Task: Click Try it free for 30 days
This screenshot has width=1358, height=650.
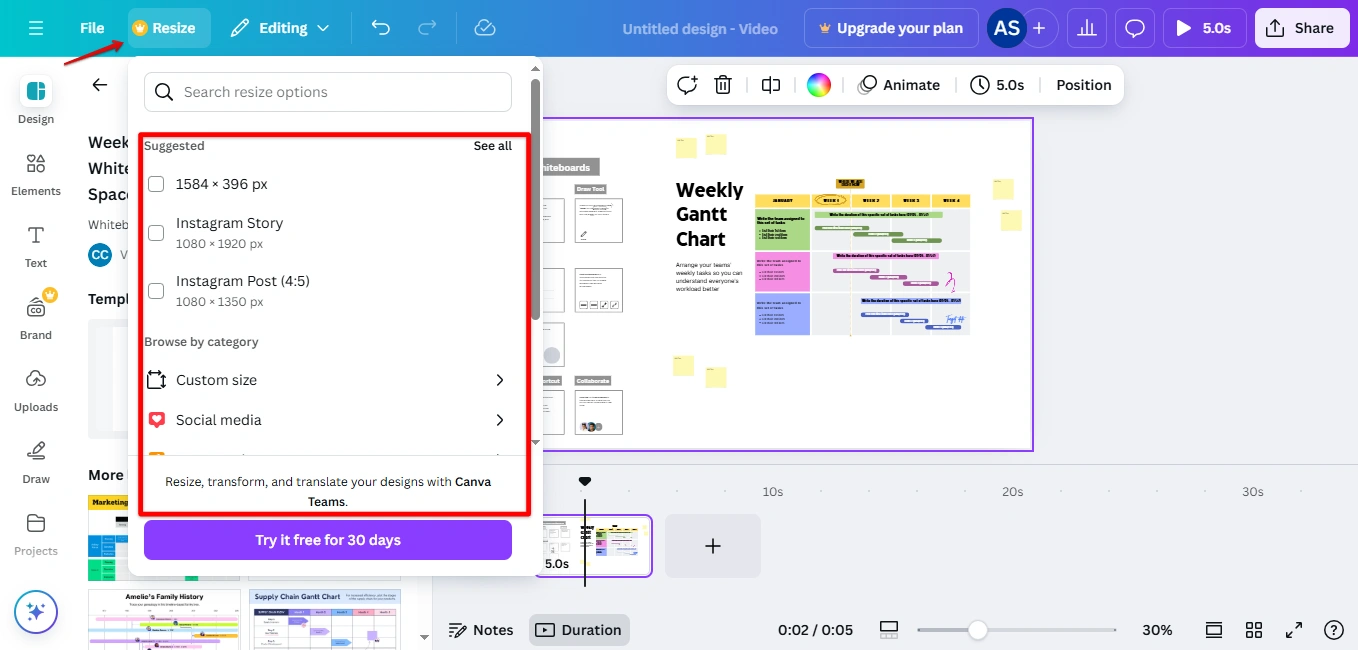Action: click(x=328, y=540)
